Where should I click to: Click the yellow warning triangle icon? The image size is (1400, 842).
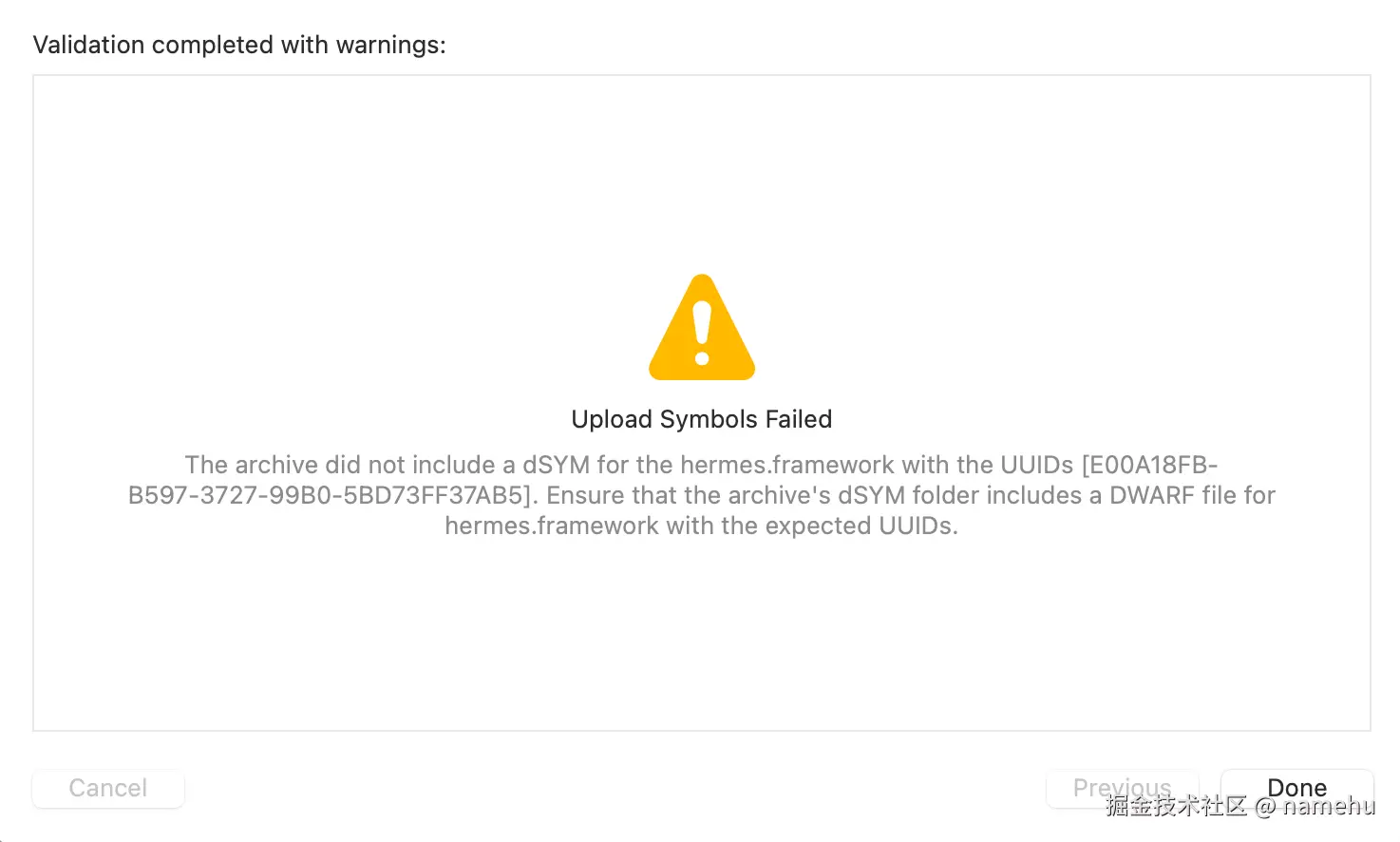click(702, 329)
